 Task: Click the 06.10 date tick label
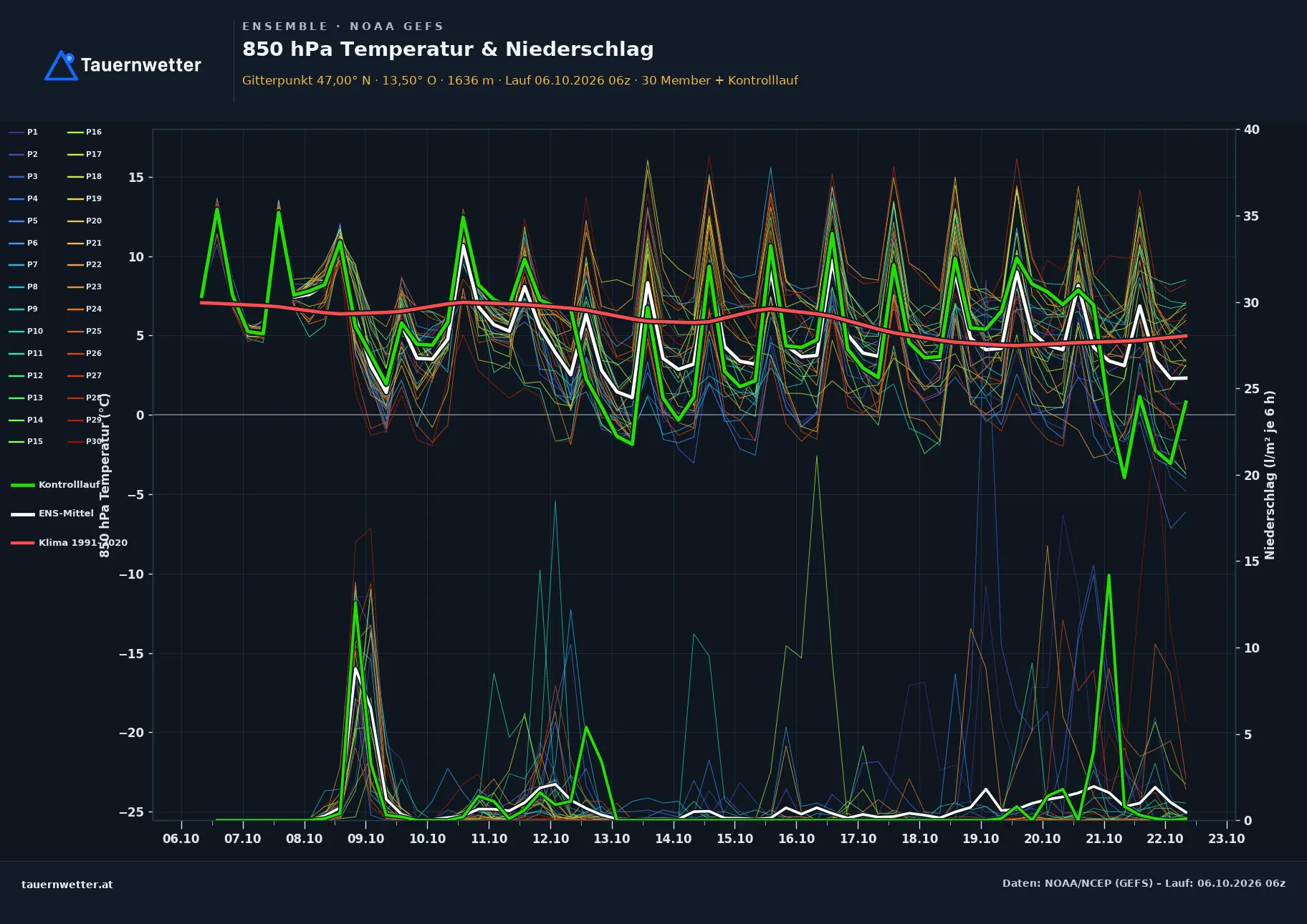pyautogui.click(x=181, y=839)
